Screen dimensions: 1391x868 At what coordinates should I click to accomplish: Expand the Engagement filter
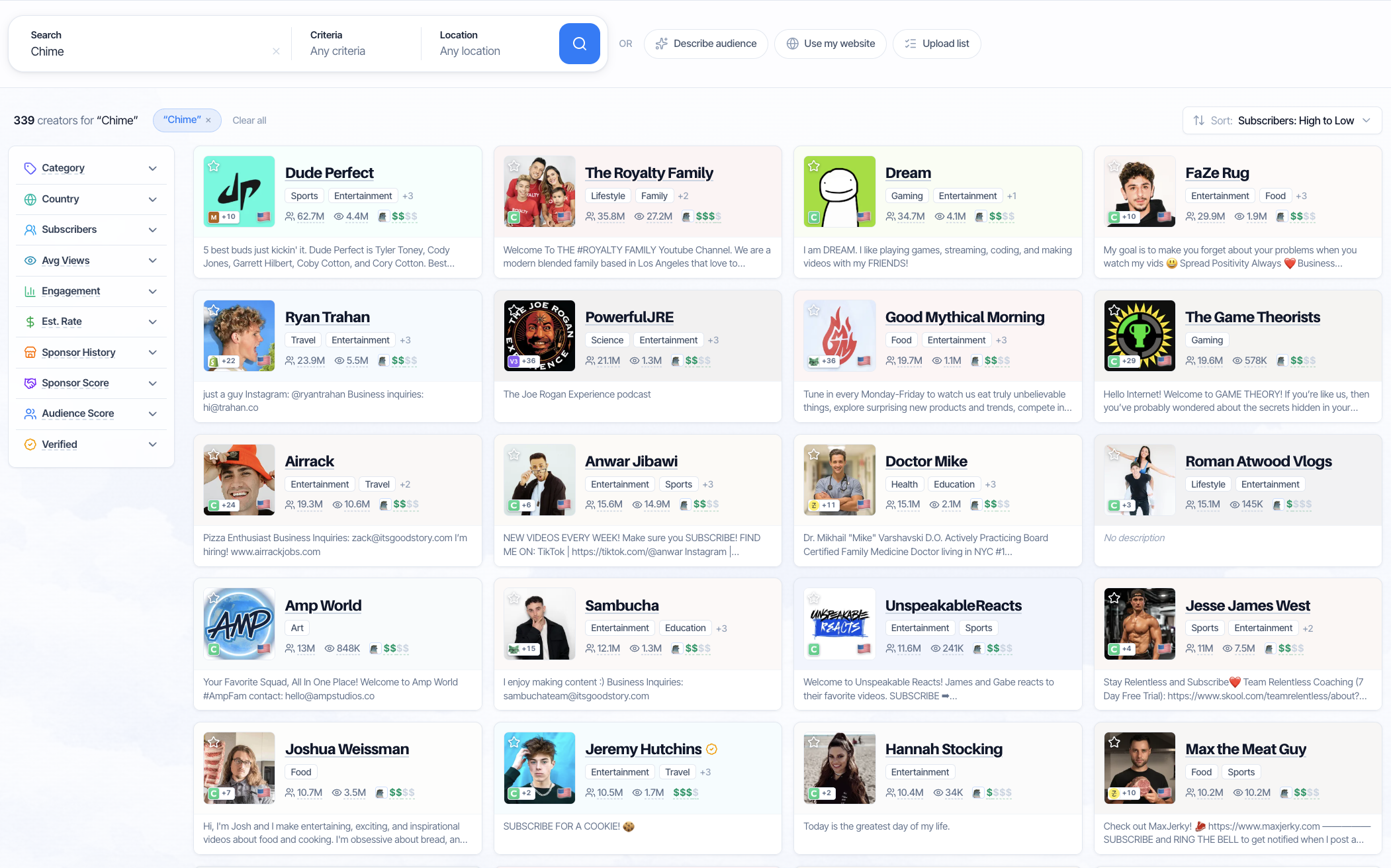[x=91, y=291]
